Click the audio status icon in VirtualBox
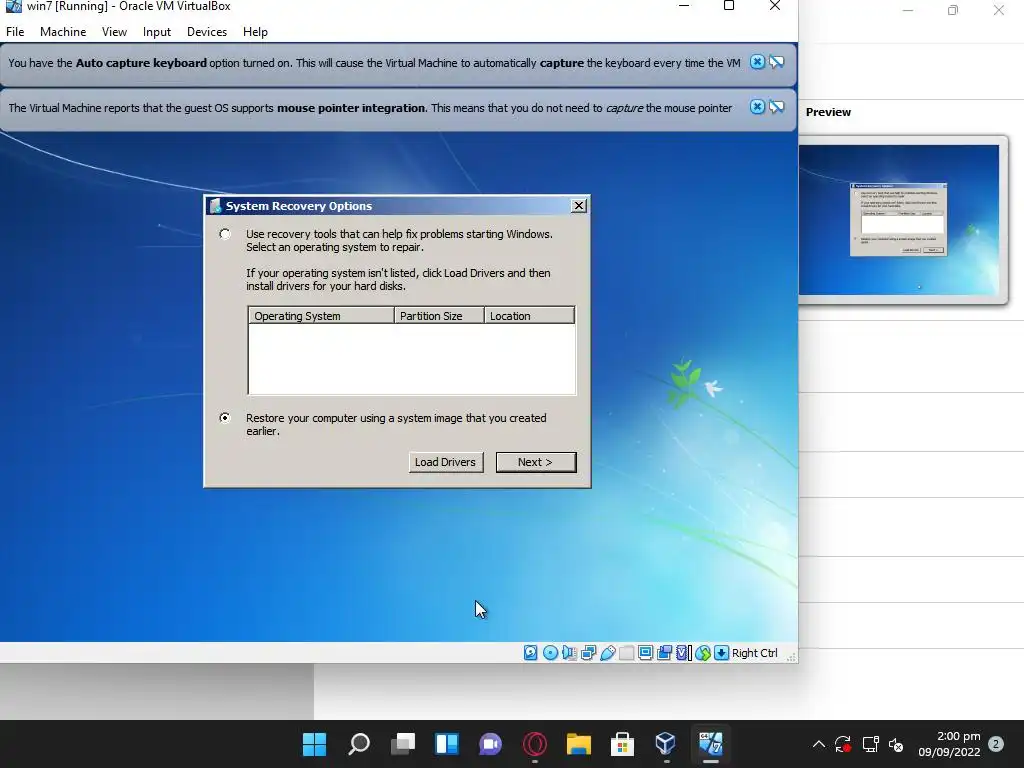This screenshot has height=768, width=1024. click(x=569, y=652)
